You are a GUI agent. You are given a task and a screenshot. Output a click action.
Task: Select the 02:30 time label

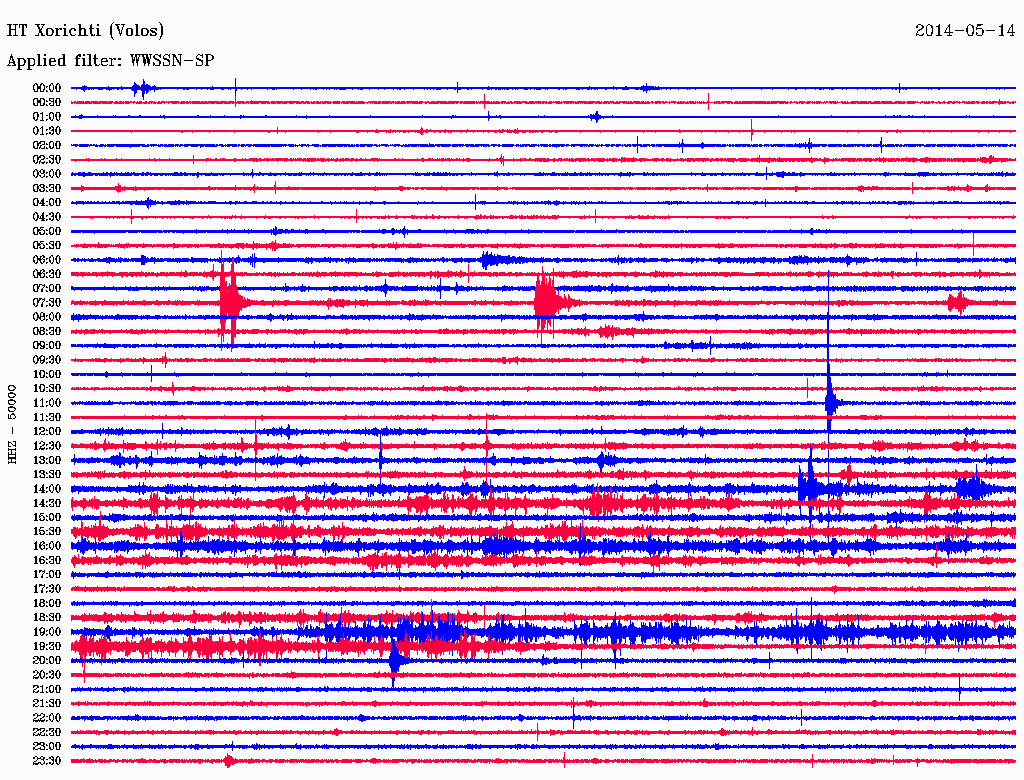46,159
